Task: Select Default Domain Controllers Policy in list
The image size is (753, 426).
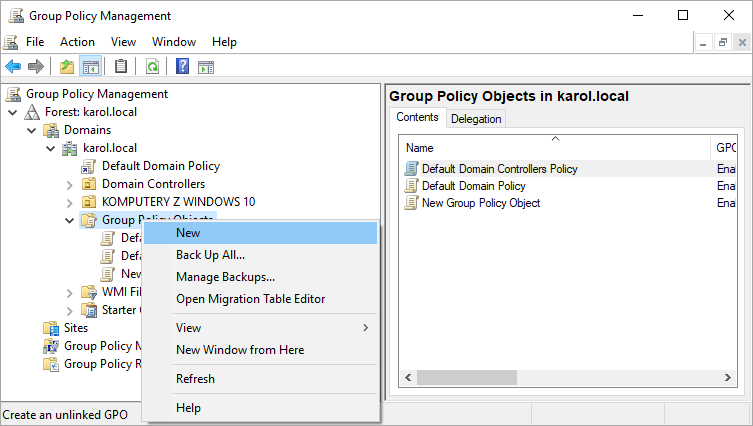Action: tap(499, 169)
